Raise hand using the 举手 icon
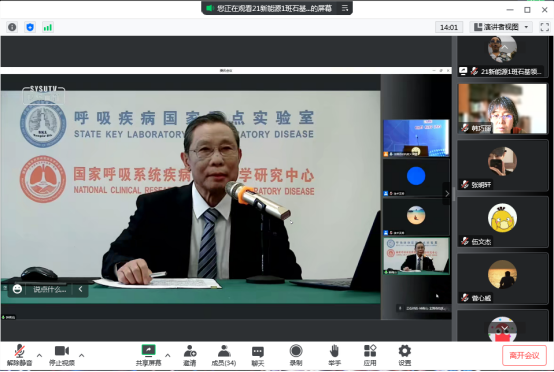This screenshot has height=372, width=554. 334,355
